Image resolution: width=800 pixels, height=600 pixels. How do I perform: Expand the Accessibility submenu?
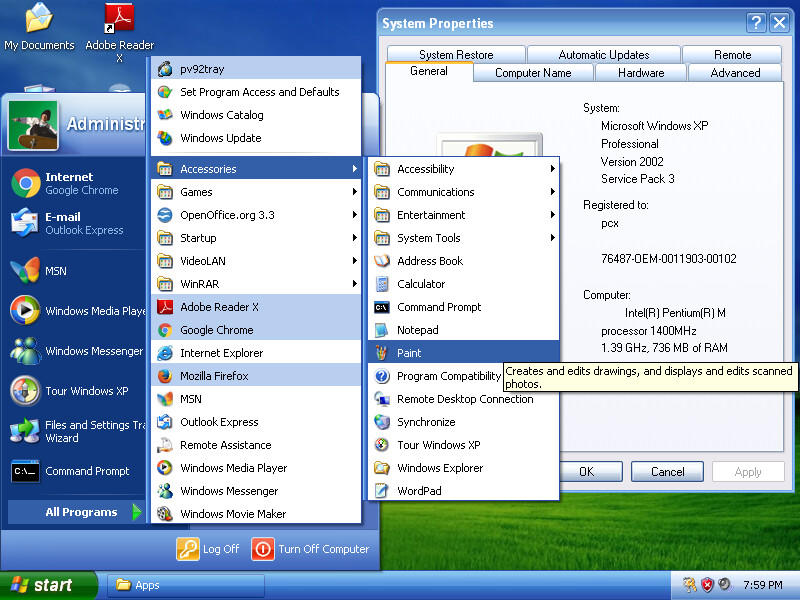click(463, 169)
